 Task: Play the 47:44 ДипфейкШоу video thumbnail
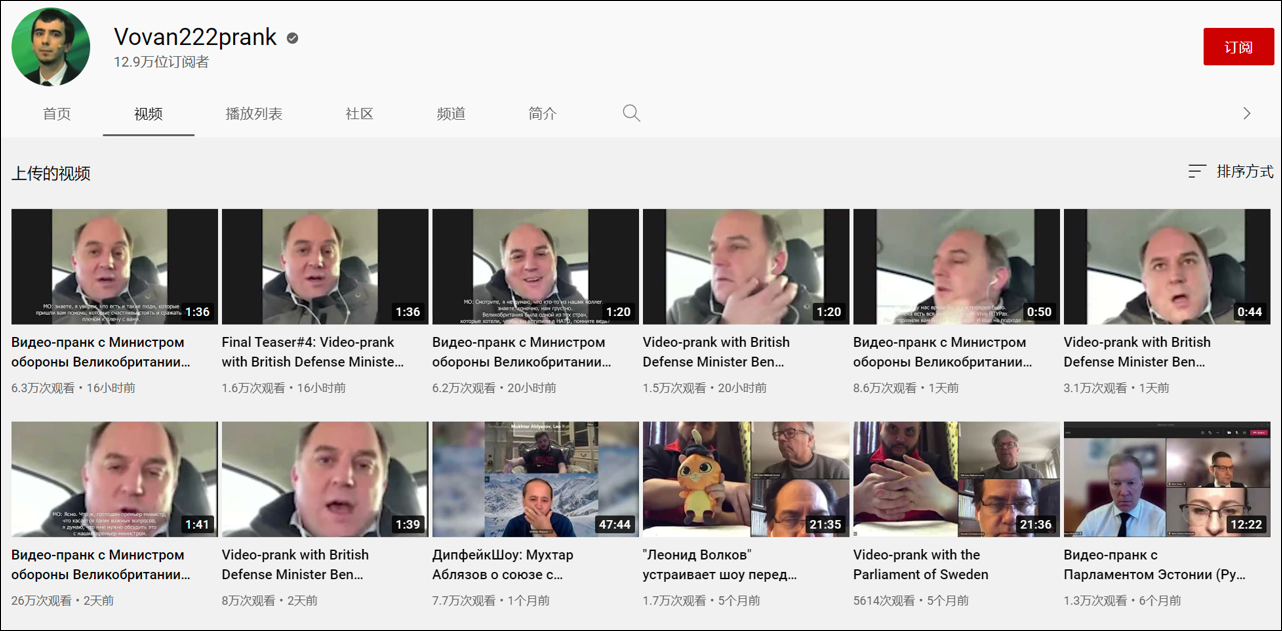coord(535,480)
